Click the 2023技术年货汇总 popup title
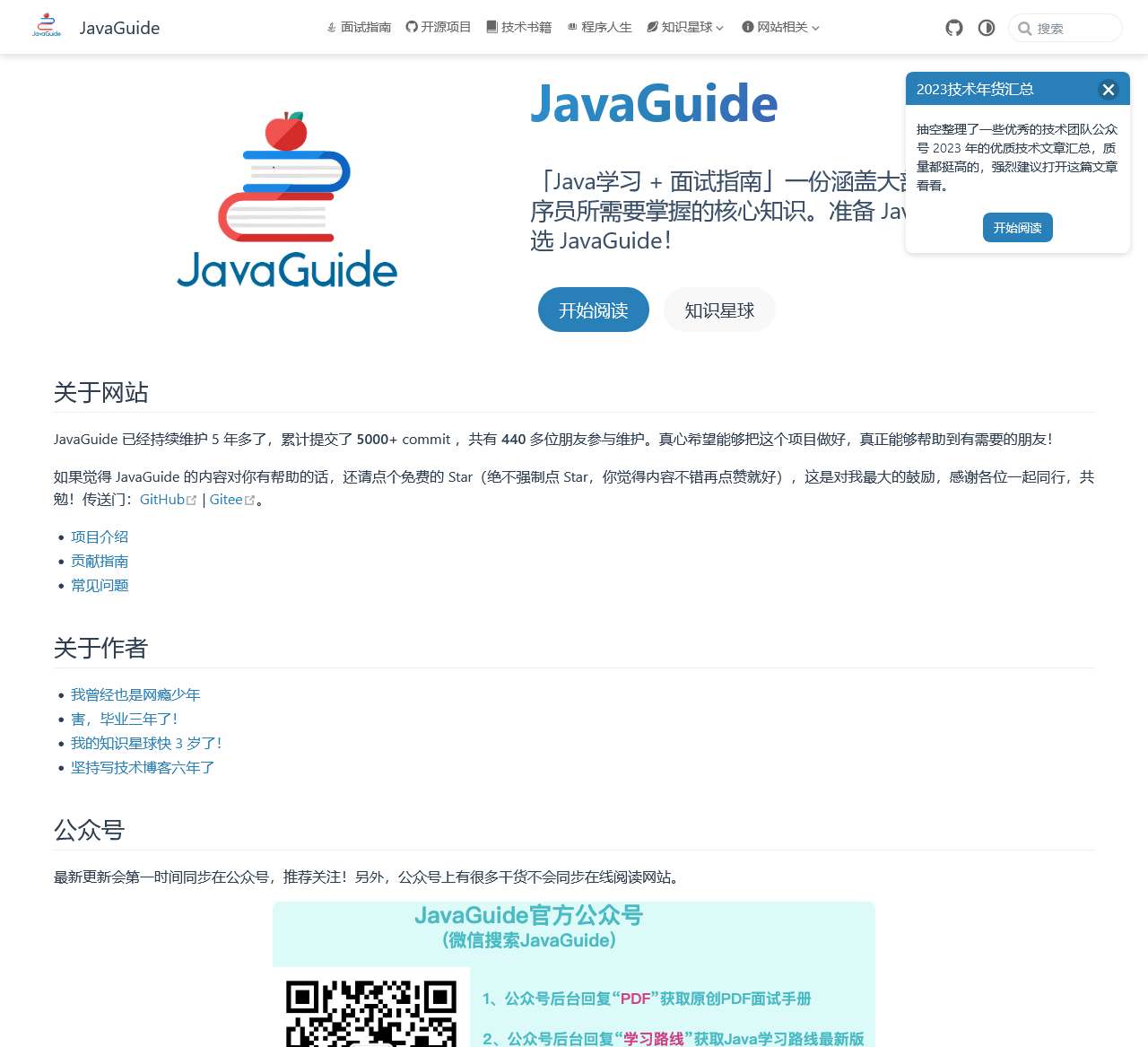 (975, 89)
